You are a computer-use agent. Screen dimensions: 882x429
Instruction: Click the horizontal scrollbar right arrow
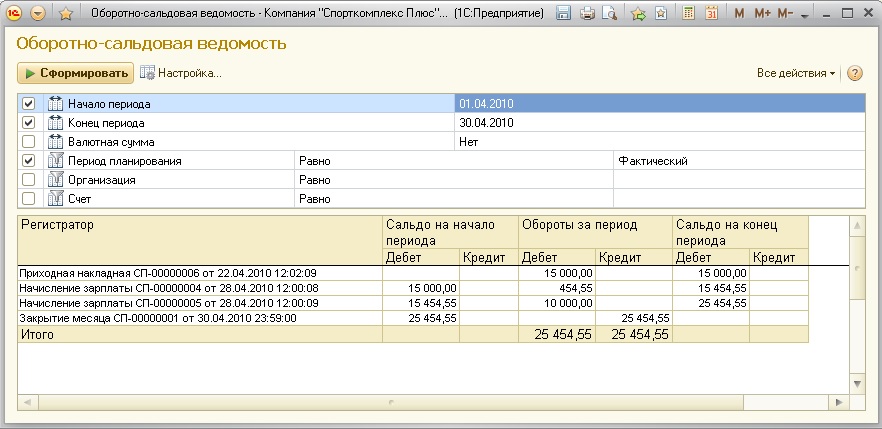(x=839, y=402)
